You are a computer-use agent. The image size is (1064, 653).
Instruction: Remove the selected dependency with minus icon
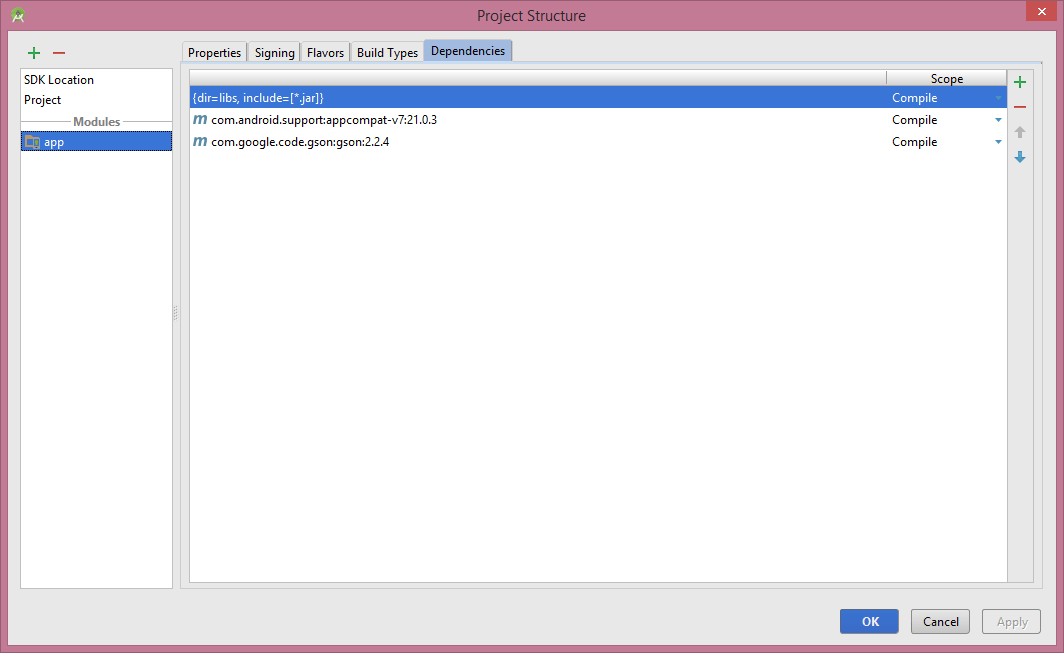1019,107
